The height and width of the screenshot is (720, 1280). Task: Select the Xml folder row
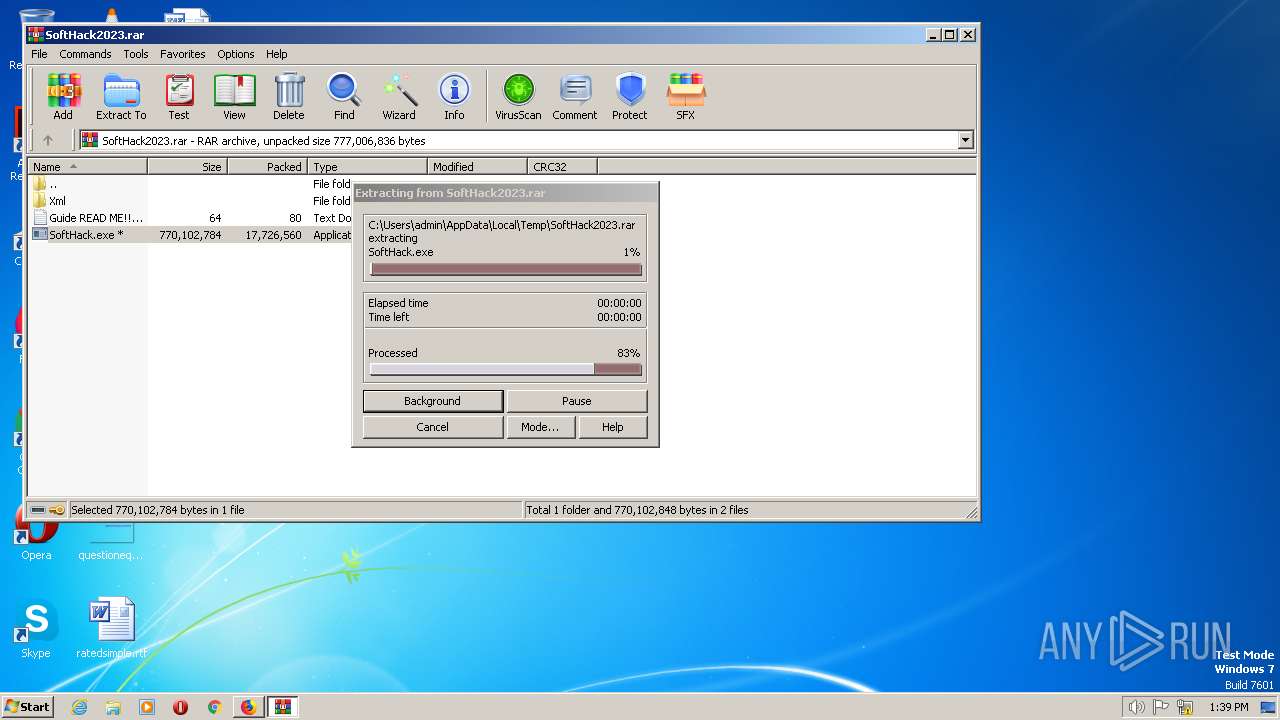click(190, 201)
